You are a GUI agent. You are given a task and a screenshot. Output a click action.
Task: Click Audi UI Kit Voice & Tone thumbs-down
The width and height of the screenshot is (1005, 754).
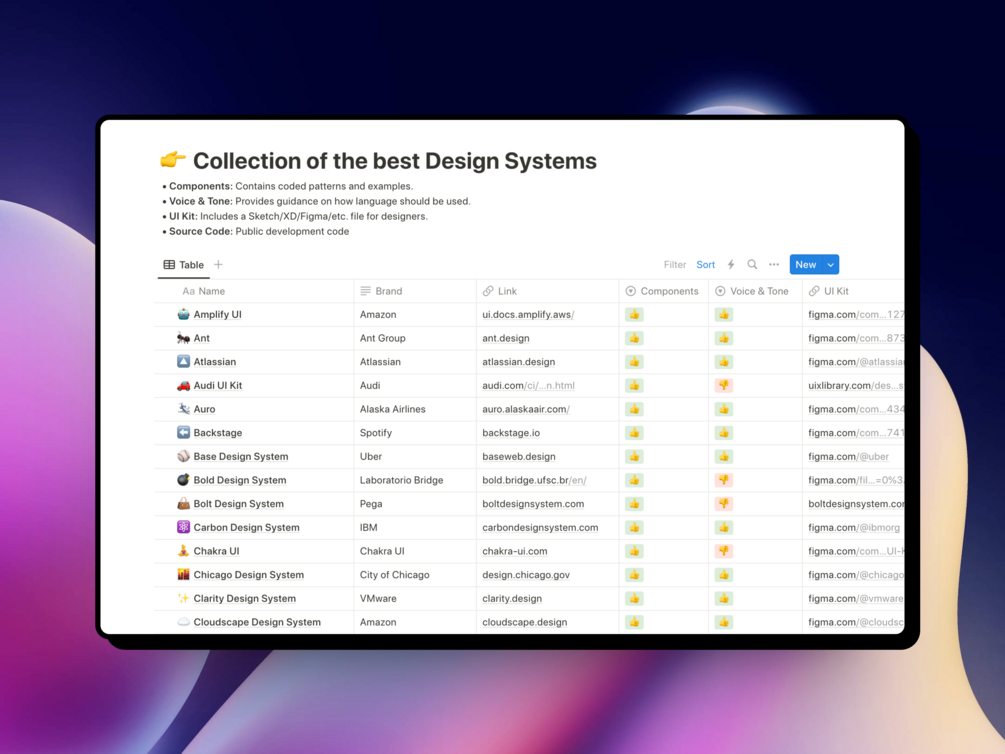[724, 385]
